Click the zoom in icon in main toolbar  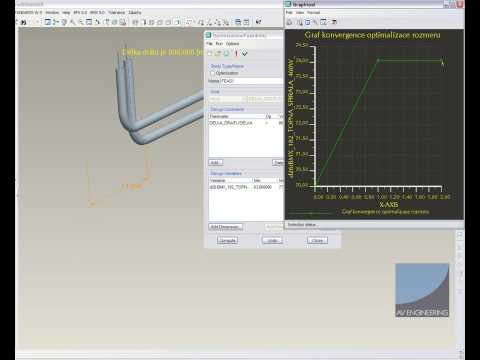coord(72,22)
